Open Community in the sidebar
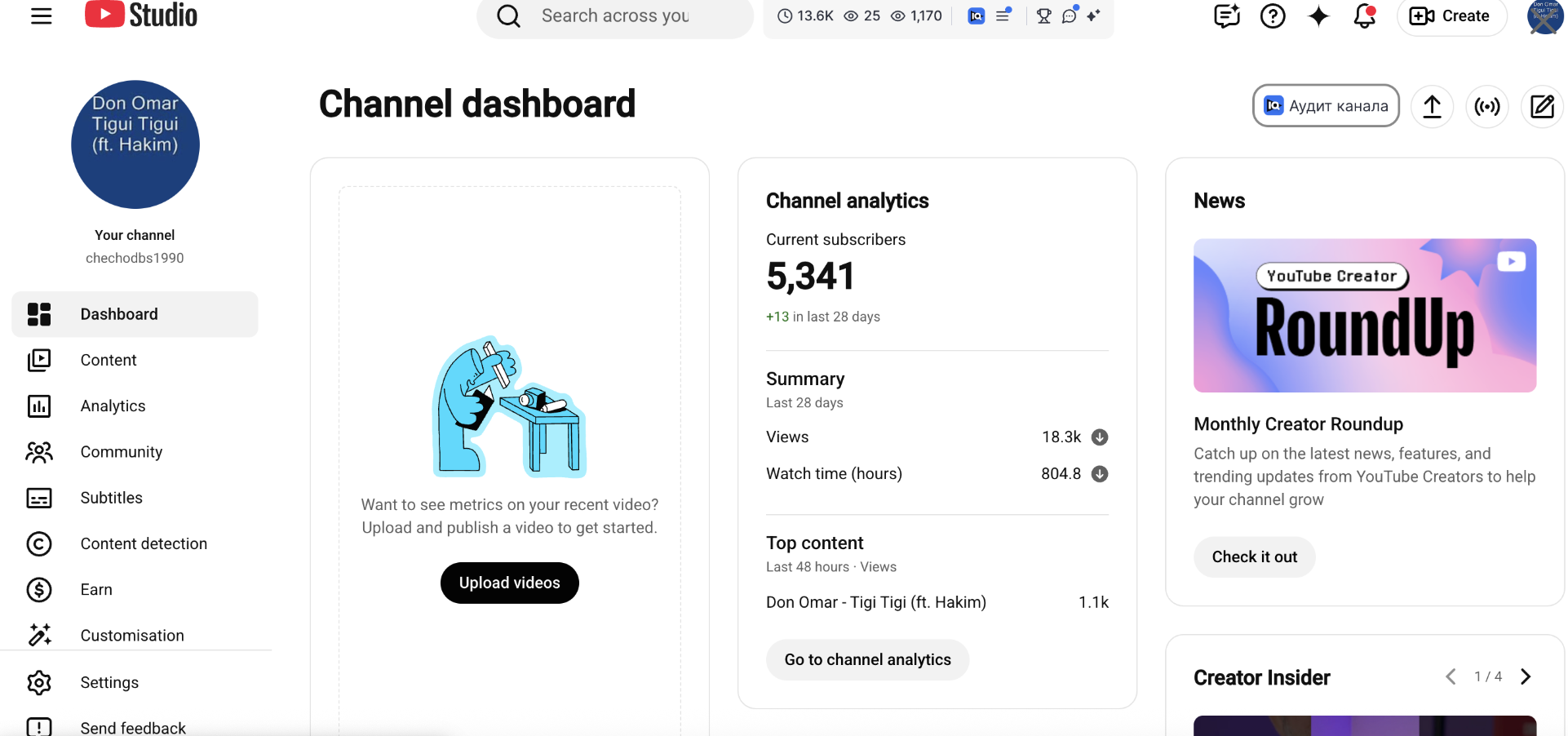Image resolution: width=1568 pixels, height=736 pixels. 135,452
